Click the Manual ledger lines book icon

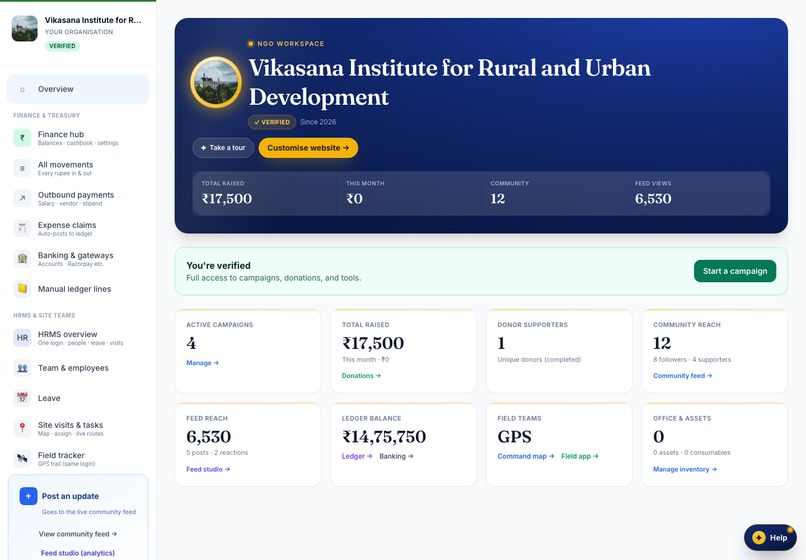coord(22,289)
